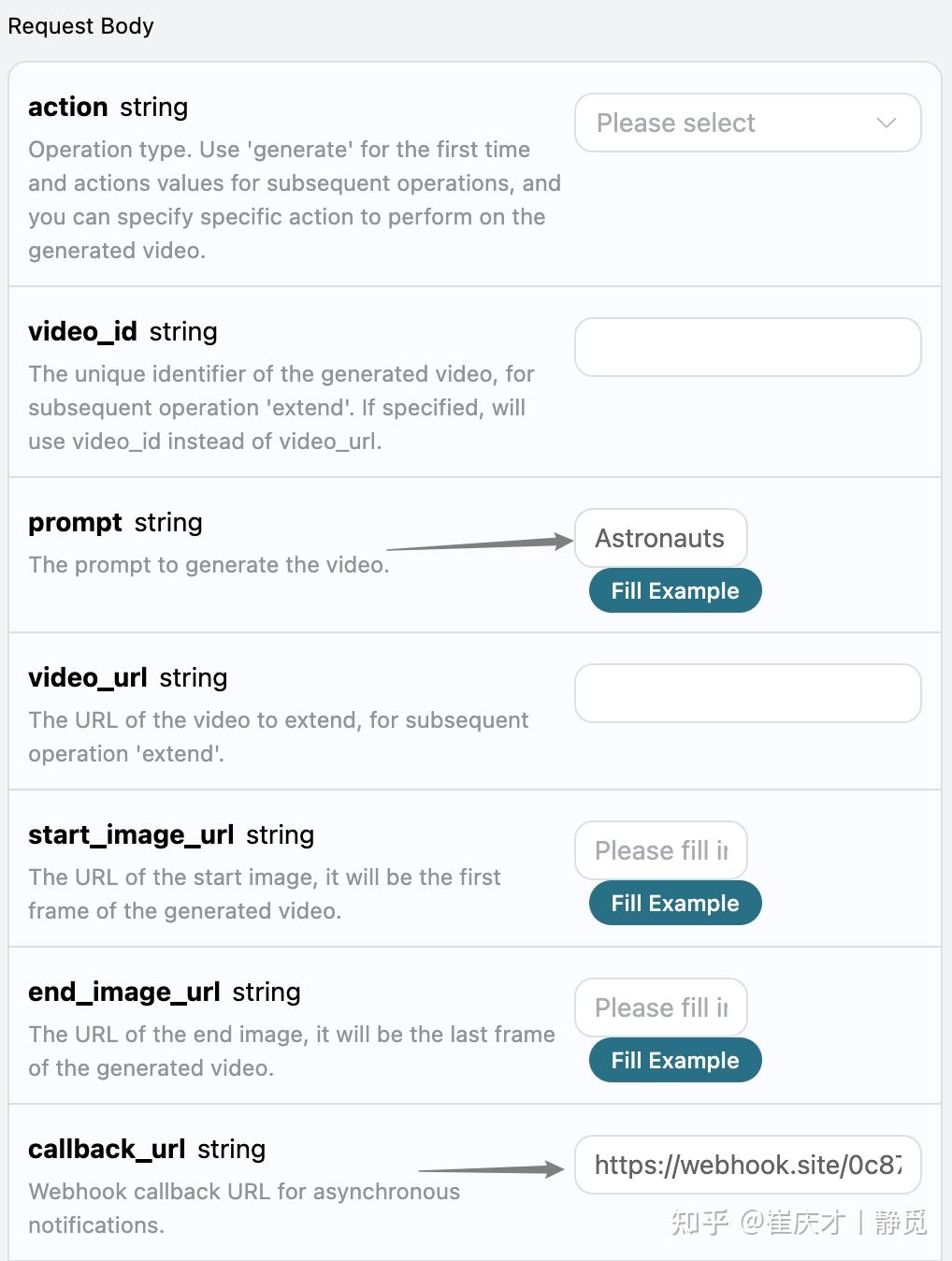This screenshot has height=1261, width=952.
Task: Click the end_image_url Please fill field
Action: [x=659, y=1007]
